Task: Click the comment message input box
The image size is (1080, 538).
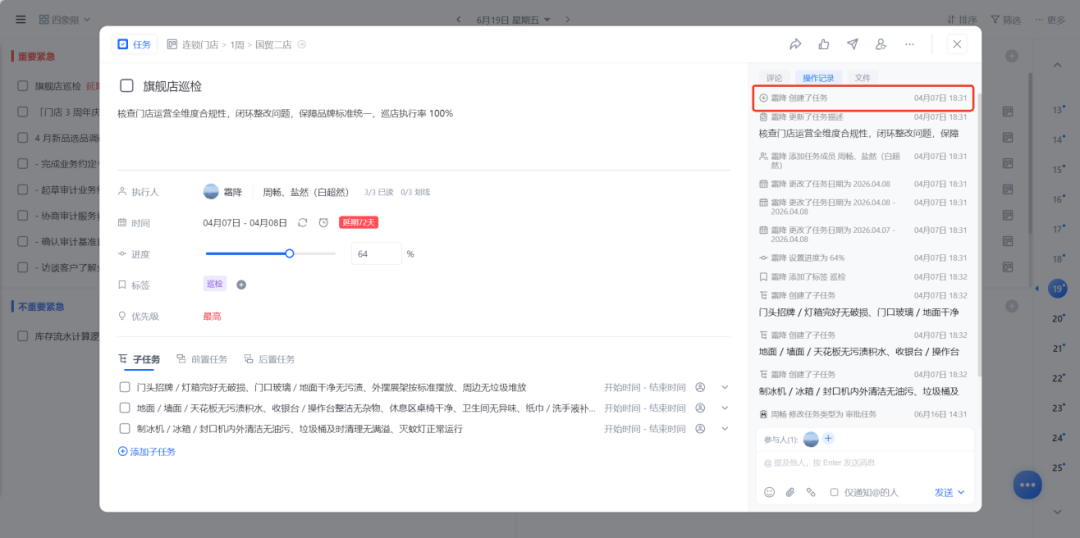Action: tap(865, 463)
